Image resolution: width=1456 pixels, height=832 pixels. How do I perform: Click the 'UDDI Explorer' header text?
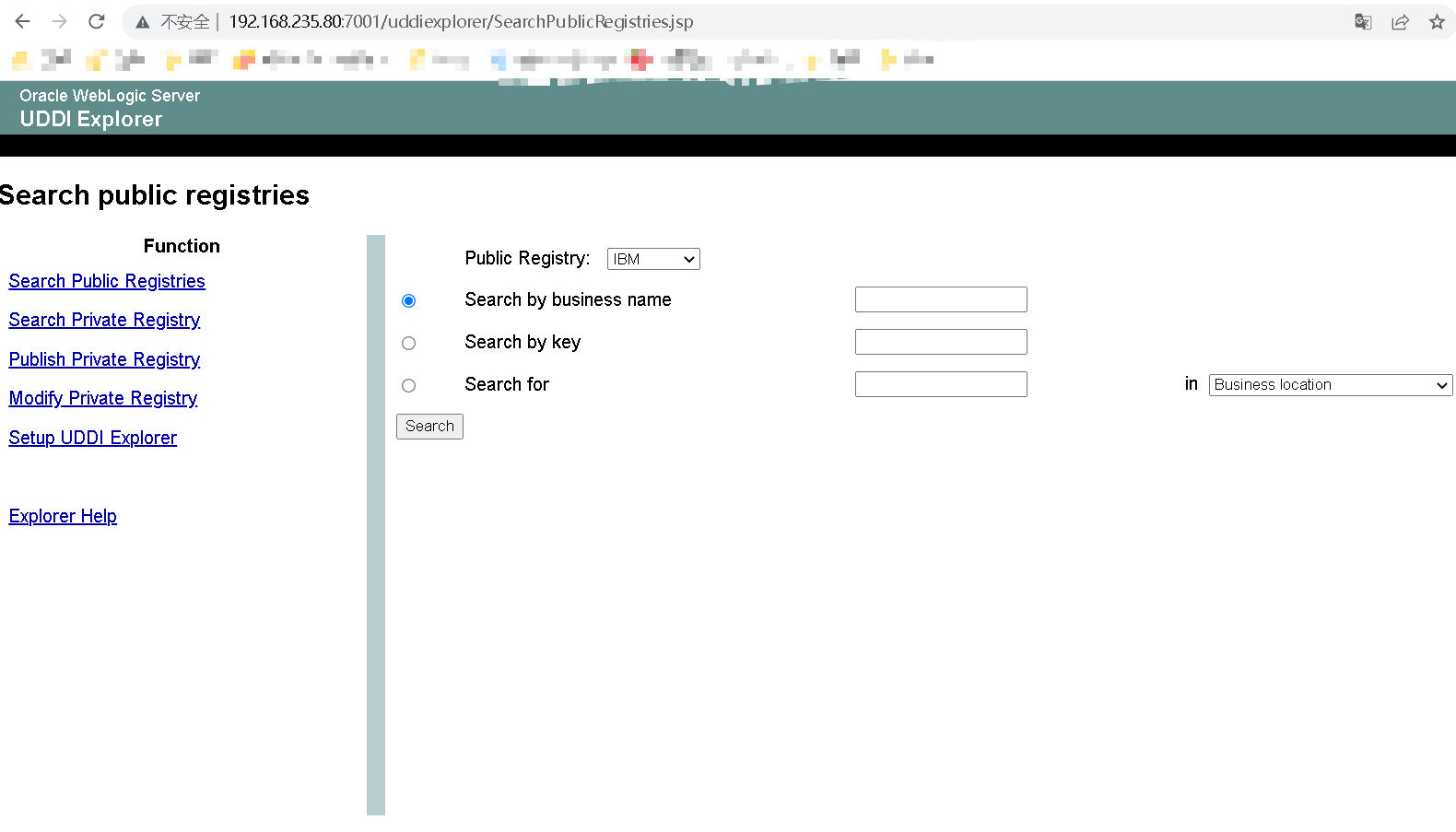click(x=91, y=119)
